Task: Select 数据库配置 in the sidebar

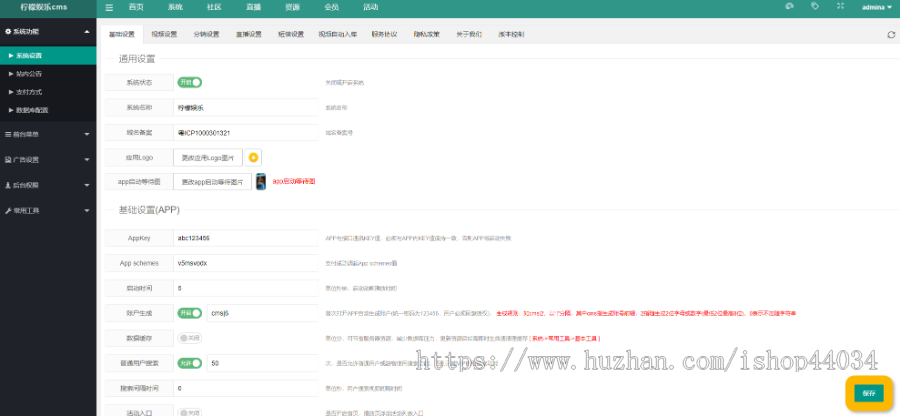Action: 48,110
